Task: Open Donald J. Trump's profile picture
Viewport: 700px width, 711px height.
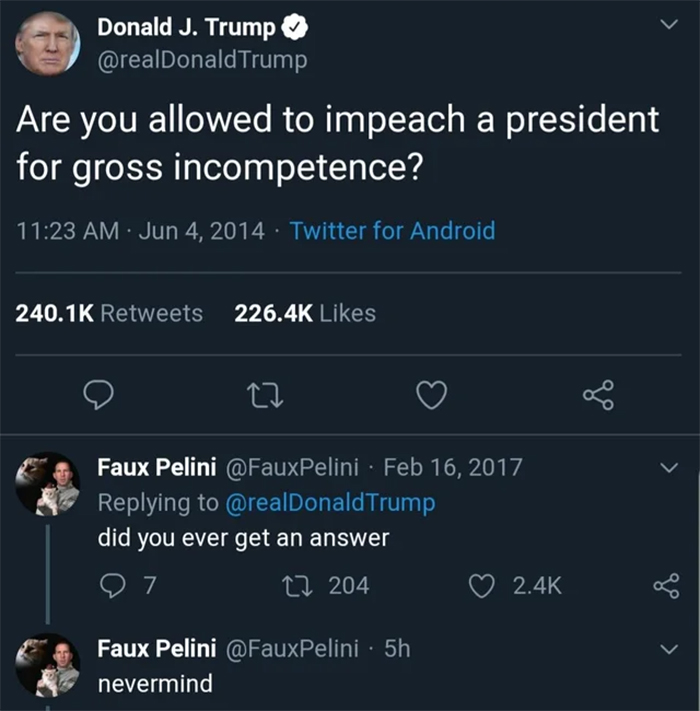Action: pyautogui.click(x=47, y=45)
